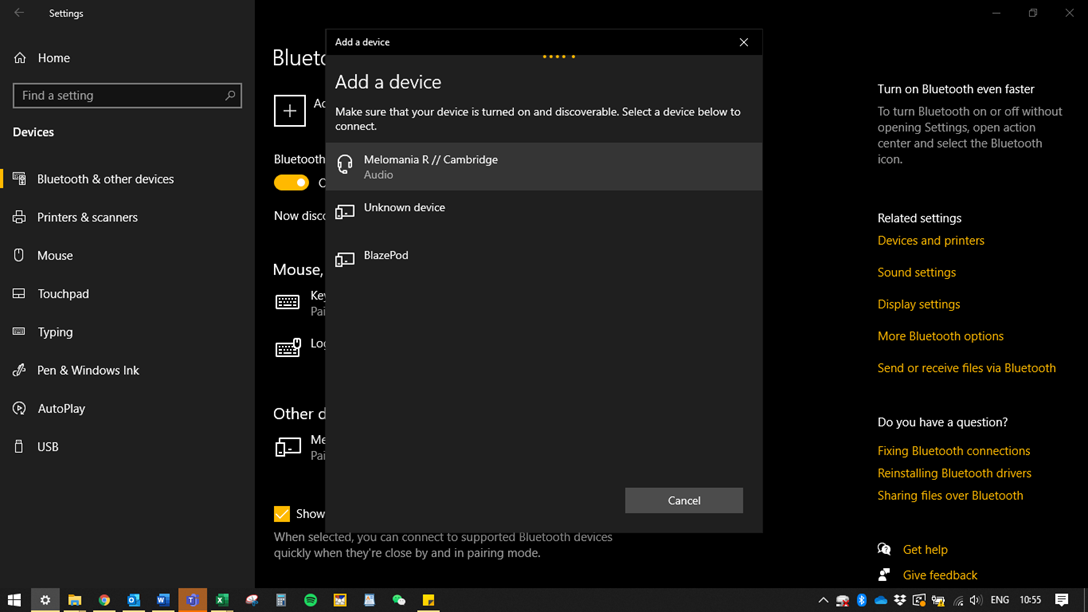Toggle the Bluetooth switch
This screenshot has height=612, width=1088.
pyautogui.click(x=291, y=182)
